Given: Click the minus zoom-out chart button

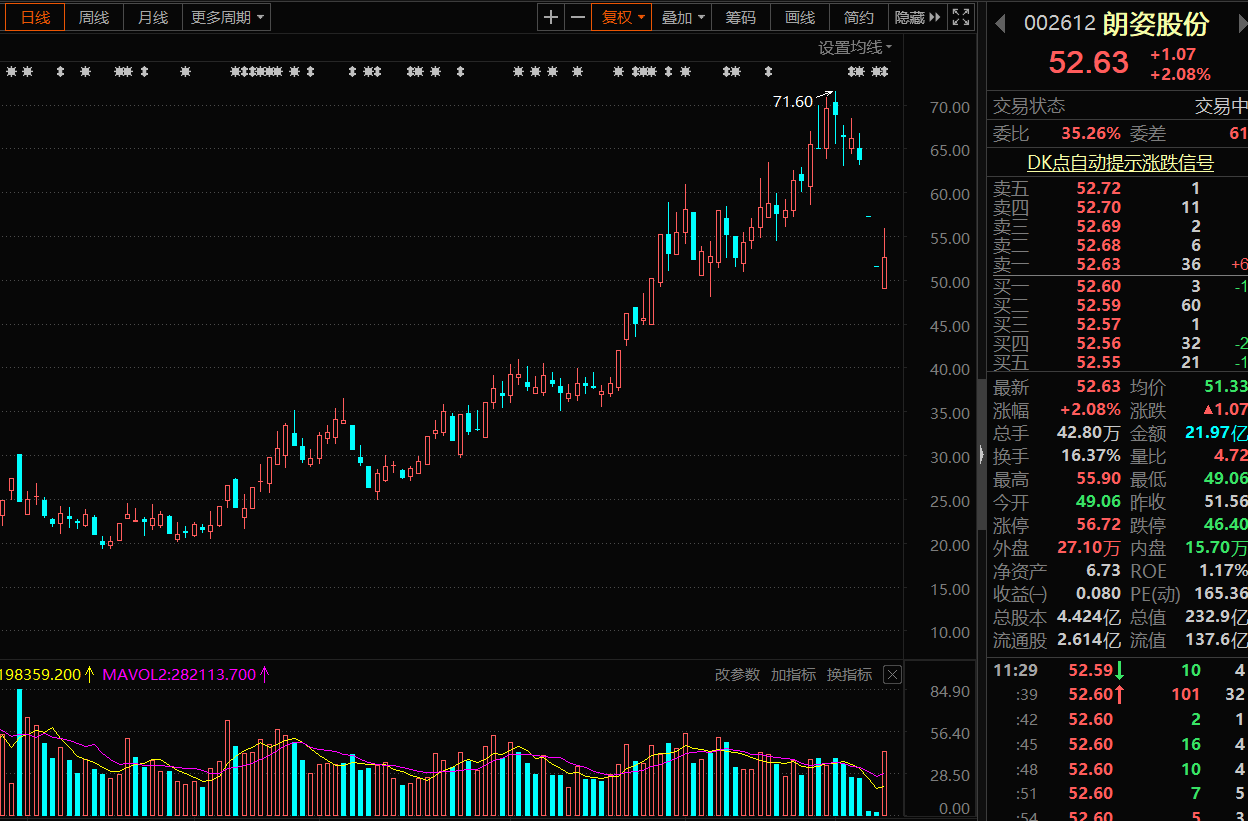Looking at the screenshot, I should click(578, 17).
